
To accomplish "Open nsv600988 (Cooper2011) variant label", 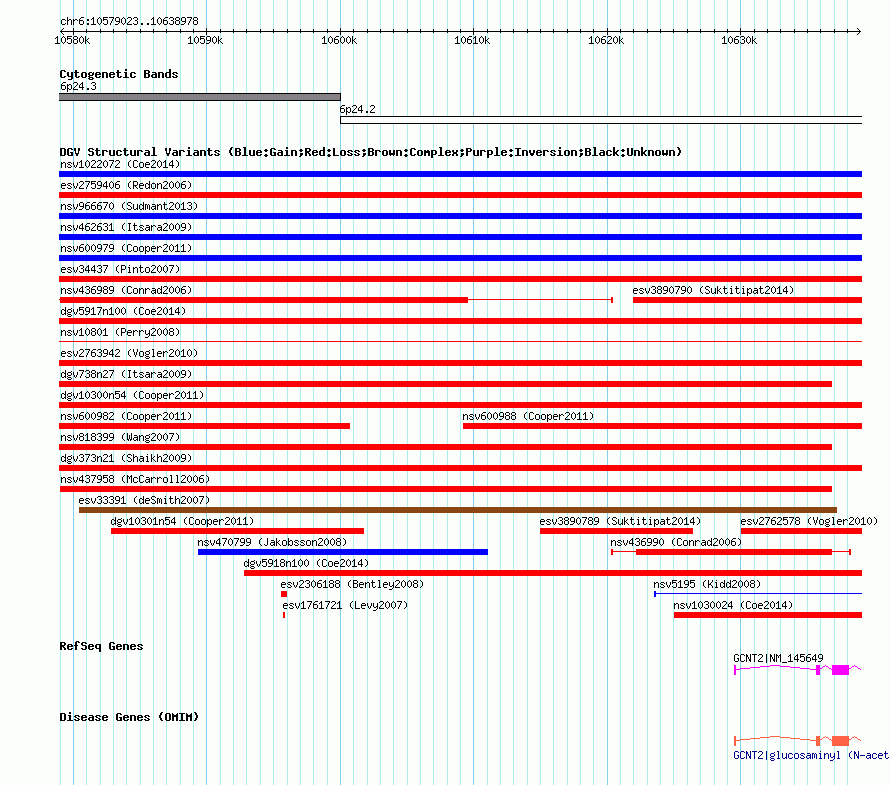I will coord(528,416).
